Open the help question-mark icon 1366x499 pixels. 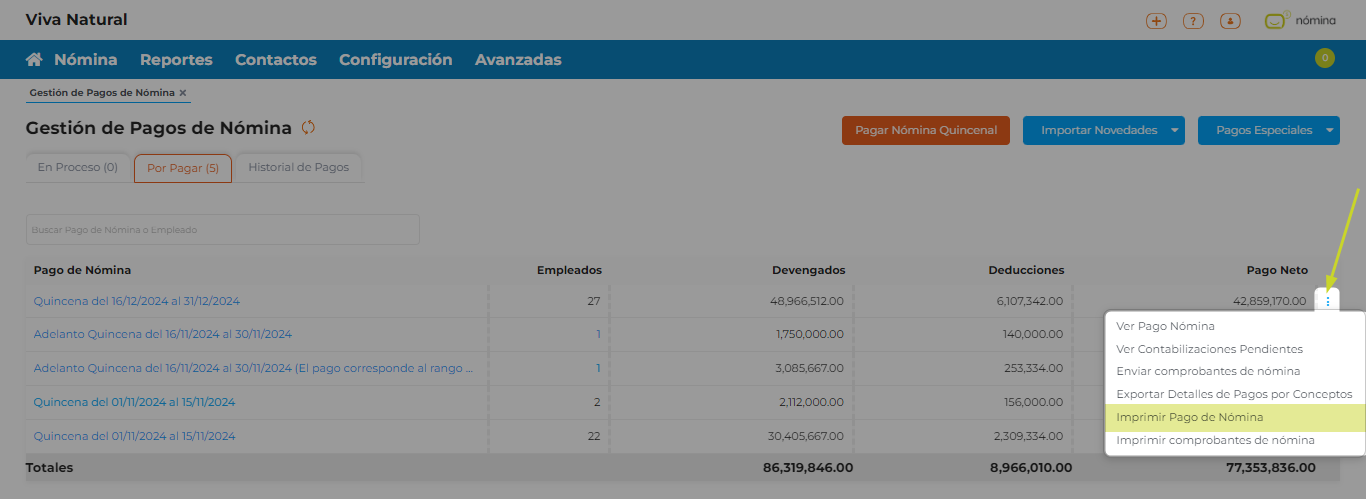[x=1193, y=20]
